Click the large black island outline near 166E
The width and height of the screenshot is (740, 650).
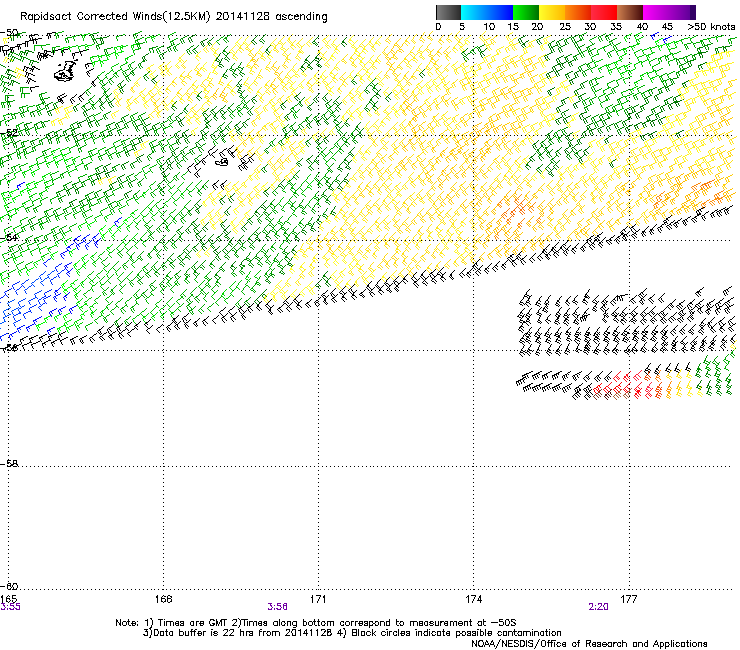65,71
